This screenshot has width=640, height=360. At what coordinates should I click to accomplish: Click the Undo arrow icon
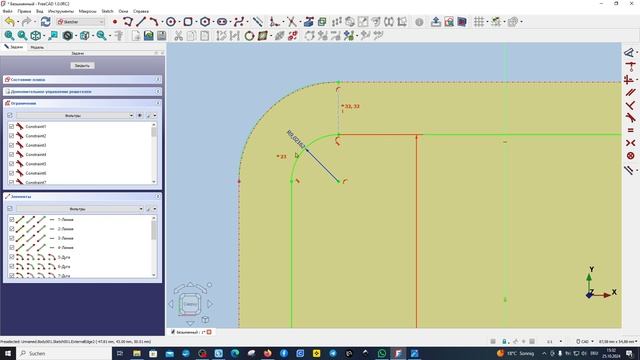click(10, 22)
